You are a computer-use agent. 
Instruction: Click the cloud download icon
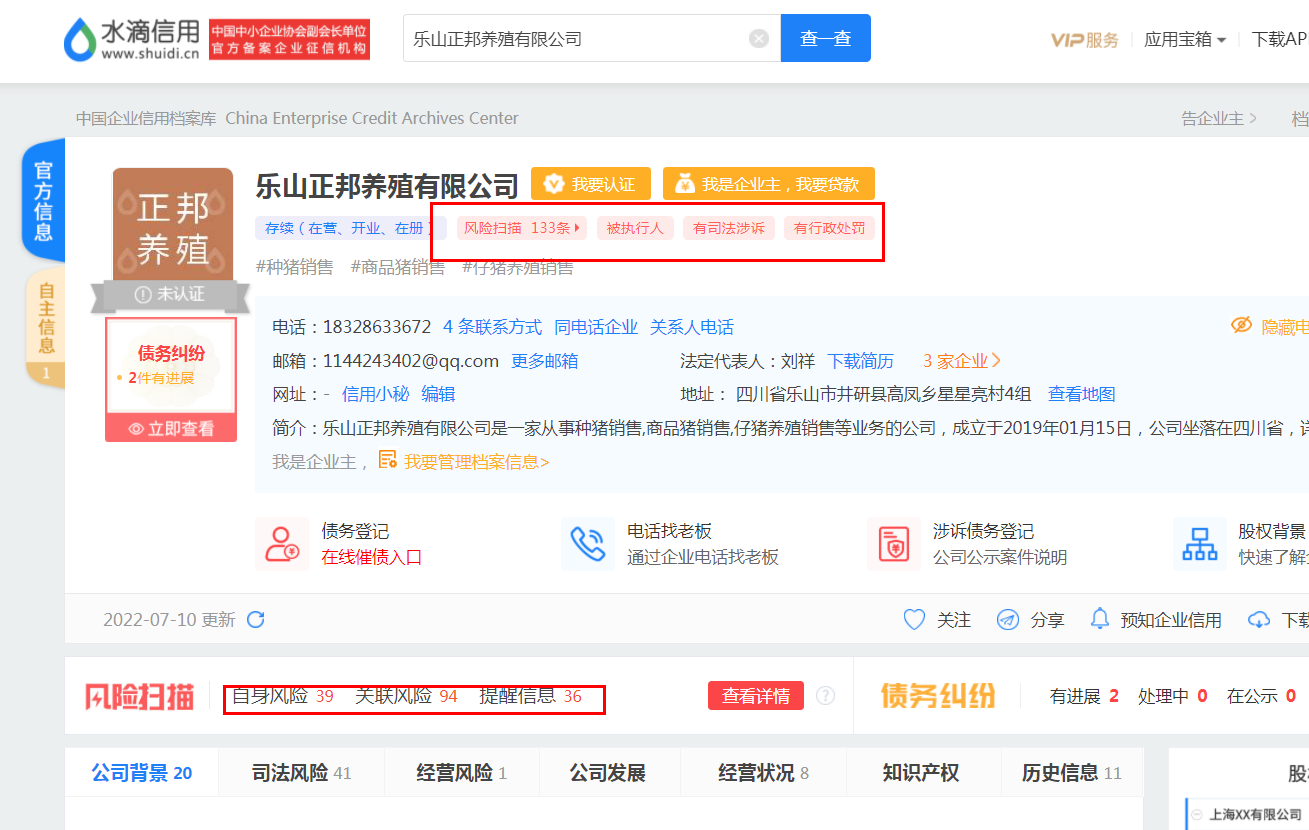pos(1259,620)
